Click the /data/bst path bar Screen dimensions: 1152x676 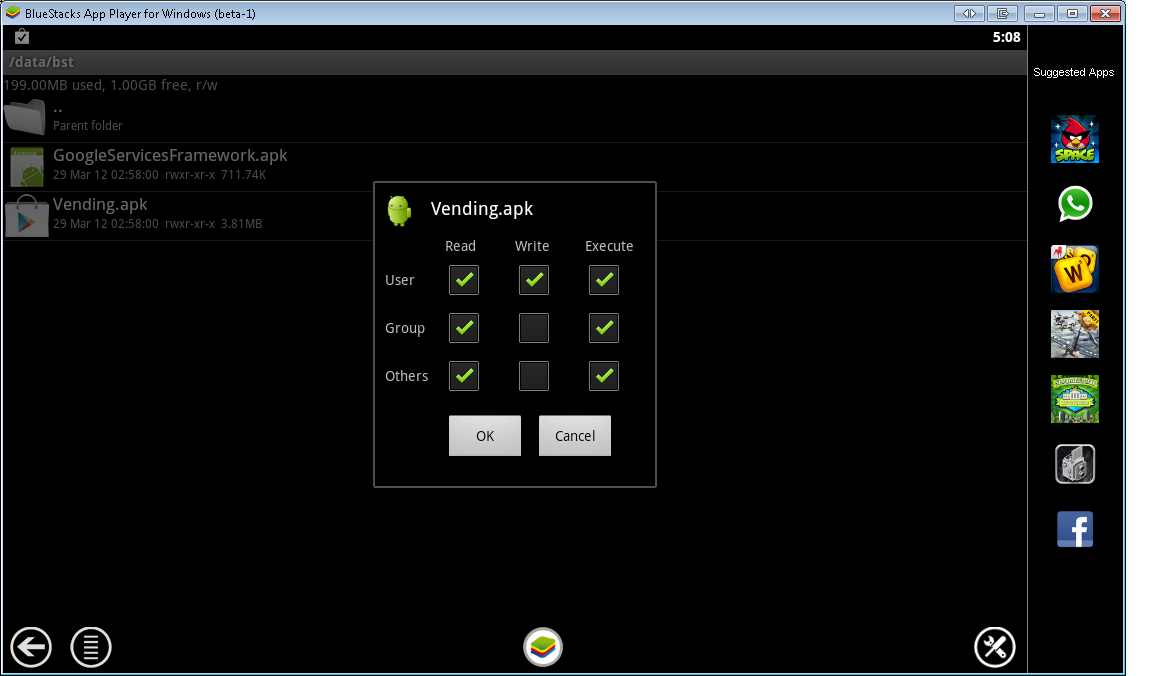click(514, 62)
